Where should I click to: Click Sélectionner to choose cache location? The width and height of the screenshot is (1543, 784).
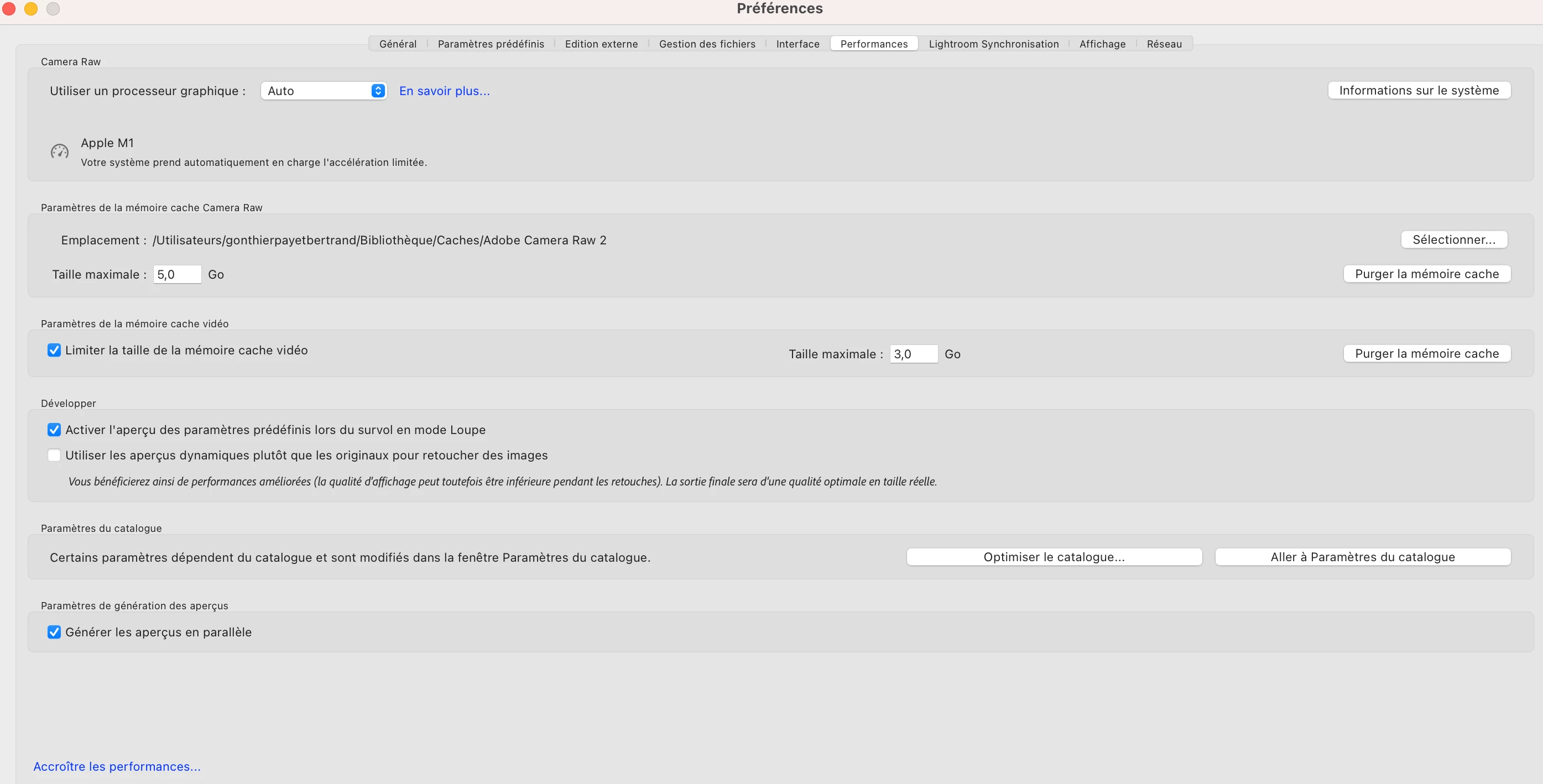(x=1454, y=239)
